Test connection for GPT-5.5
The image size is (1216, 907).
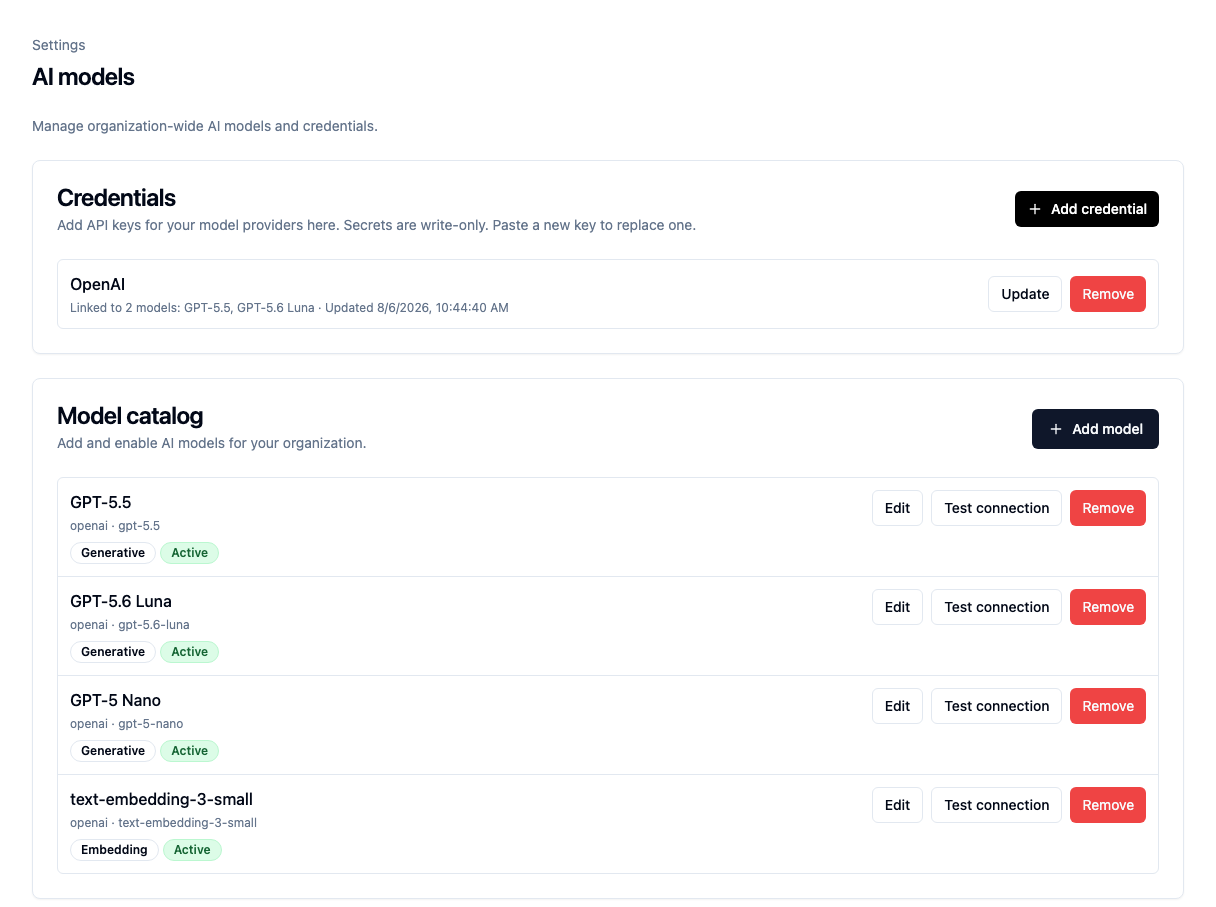pyautogui.click(x=996, y=508)
